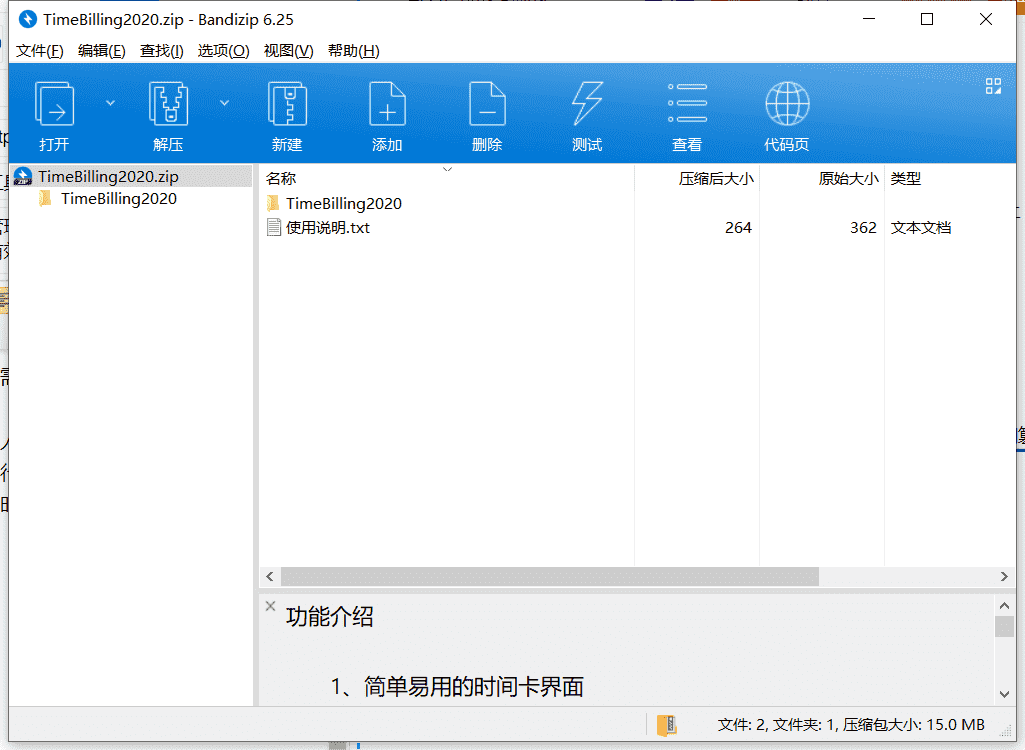Screen dimensions: 1025x750
Task: Select TimeBilling2020 folder in the tree
Action: (x=118, y=199)
